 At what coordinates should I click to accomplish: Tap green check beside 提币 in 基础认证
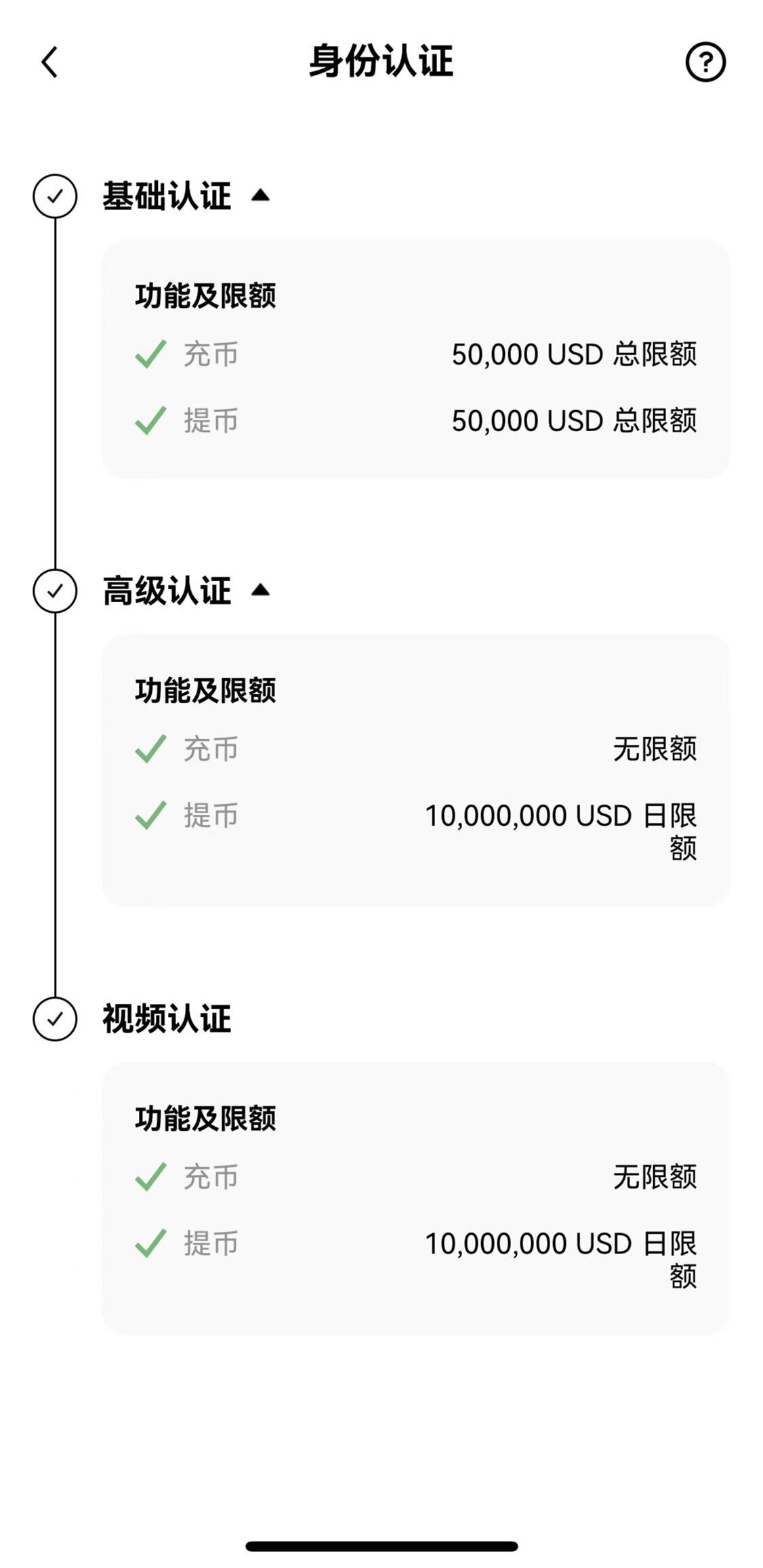click(x=150, y=420)
